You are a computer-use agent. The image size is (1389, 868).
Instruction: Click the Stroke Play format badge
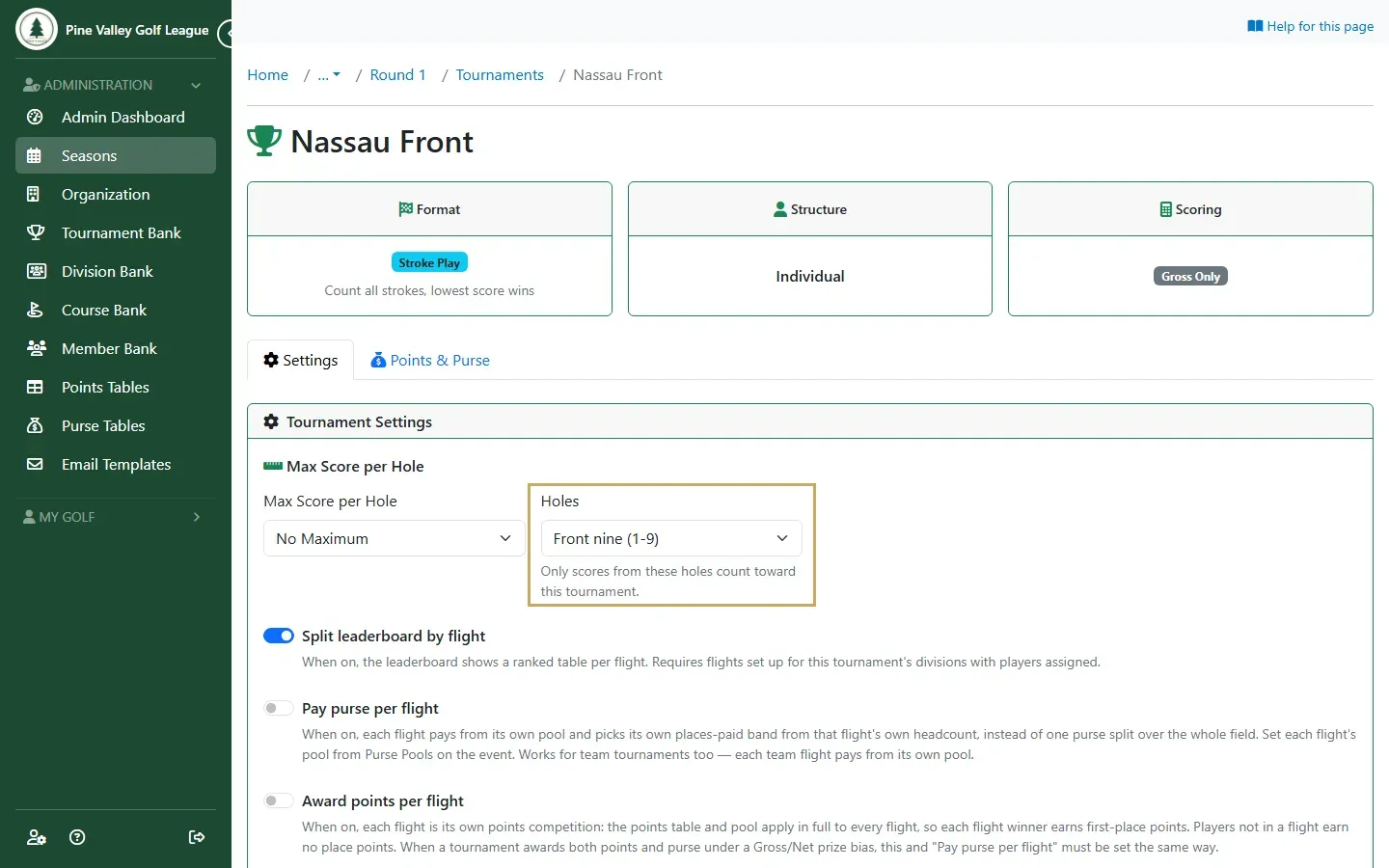429,262
